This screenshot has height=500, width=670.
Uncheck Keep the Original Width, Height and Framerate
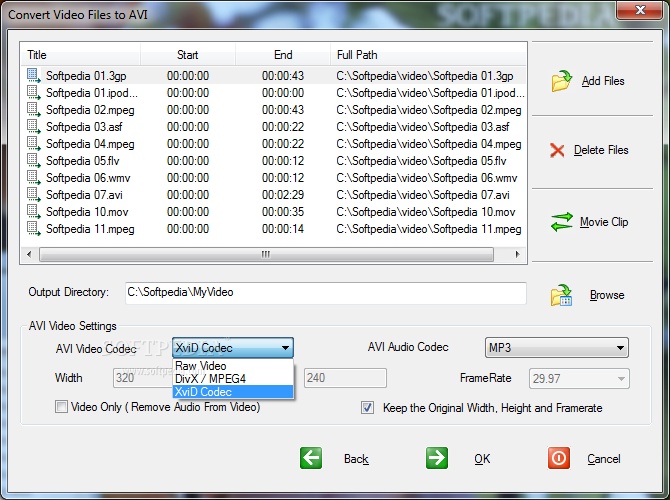(x=367, y=407)
